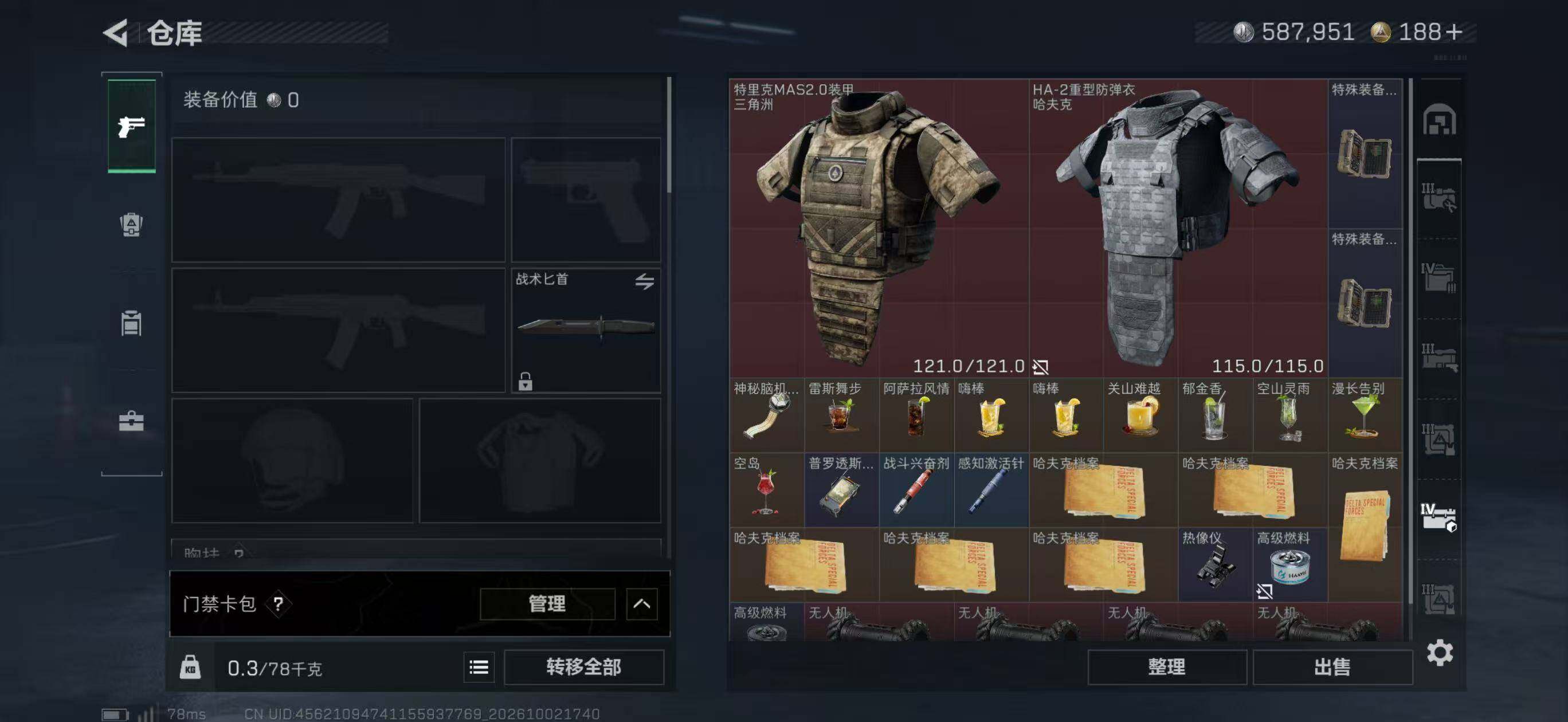1568x722 pixels.
Task: Click the swap icon on 战术匕首 slot
Action: click(645, 281)
